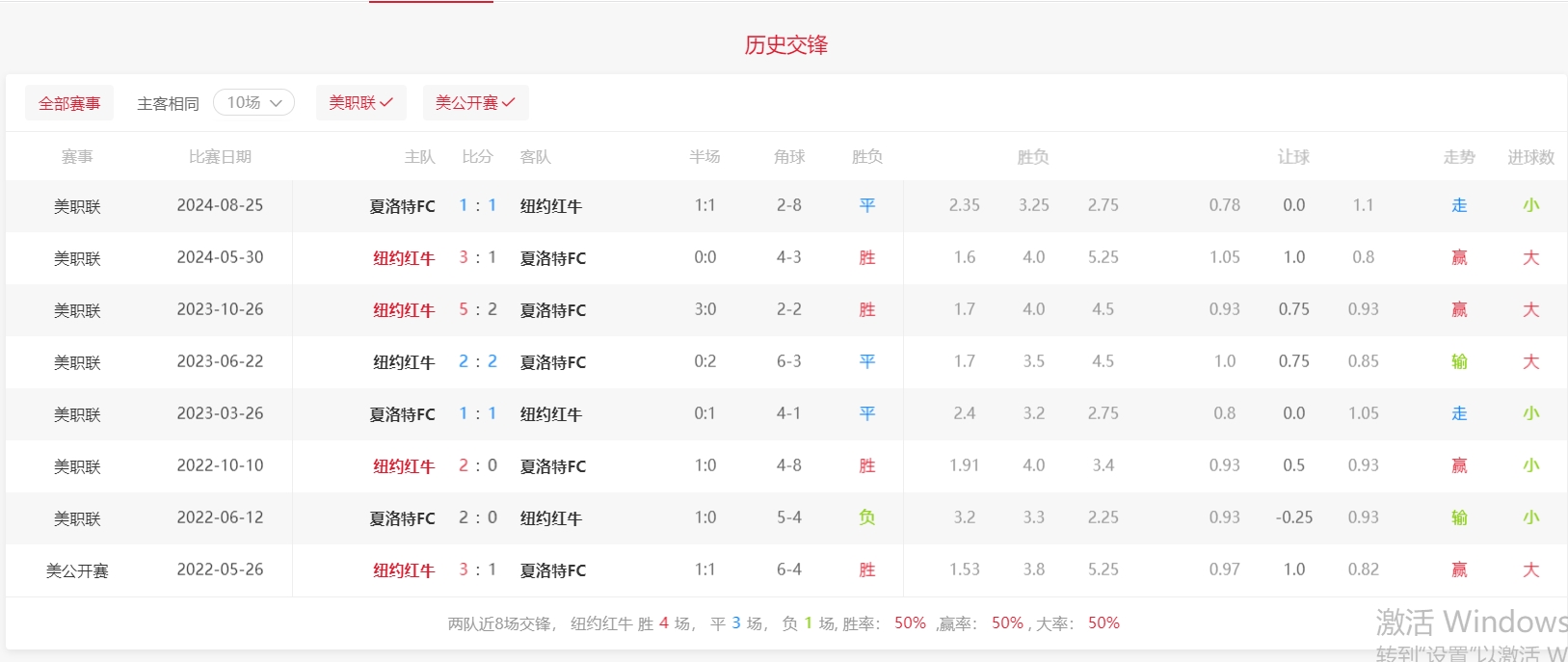Click the 5 : 2 score on 2023-10-26
This screenshot has width=1568, height=662.
pyautogui.click(x=478, y=309)
